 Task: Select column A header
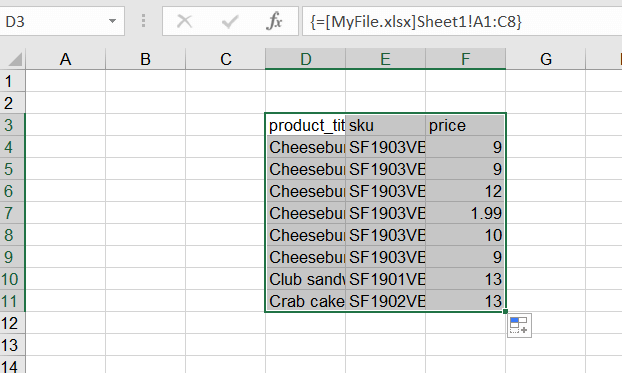click(x=65, y=59)
